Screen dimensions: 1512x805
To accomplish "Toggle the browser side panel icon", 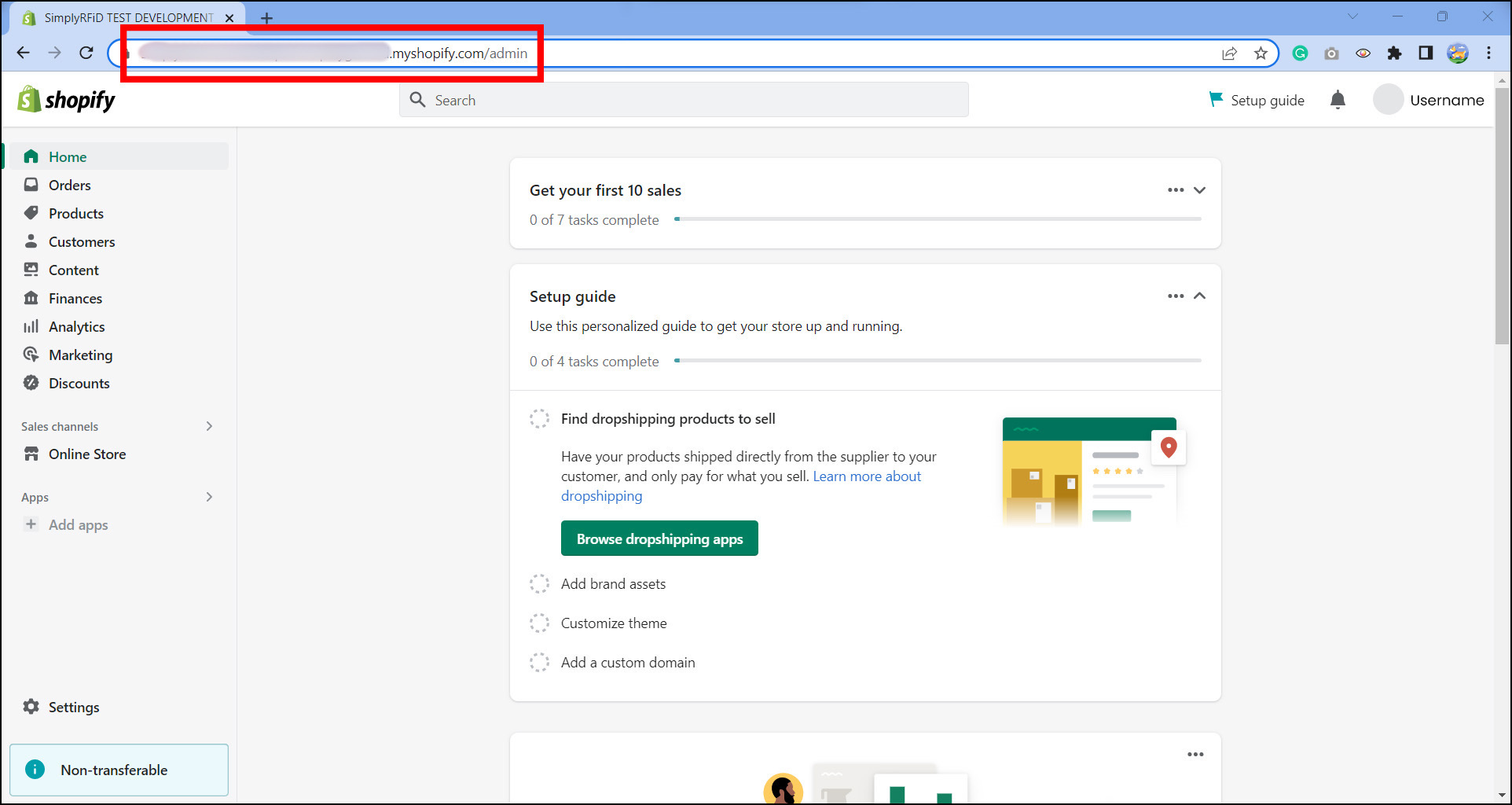I will pos(1426,53).
